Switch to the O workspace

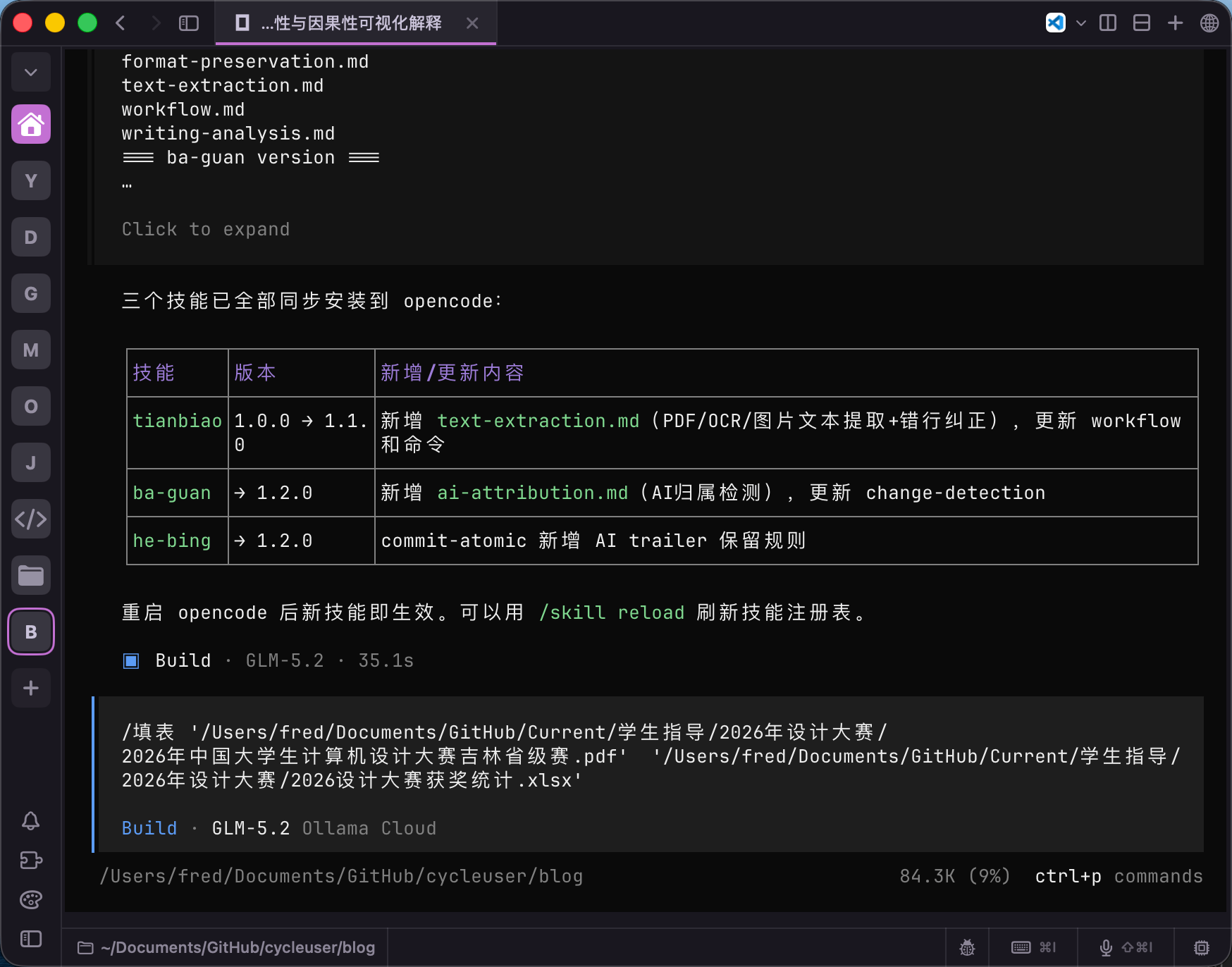coord(31,407)
